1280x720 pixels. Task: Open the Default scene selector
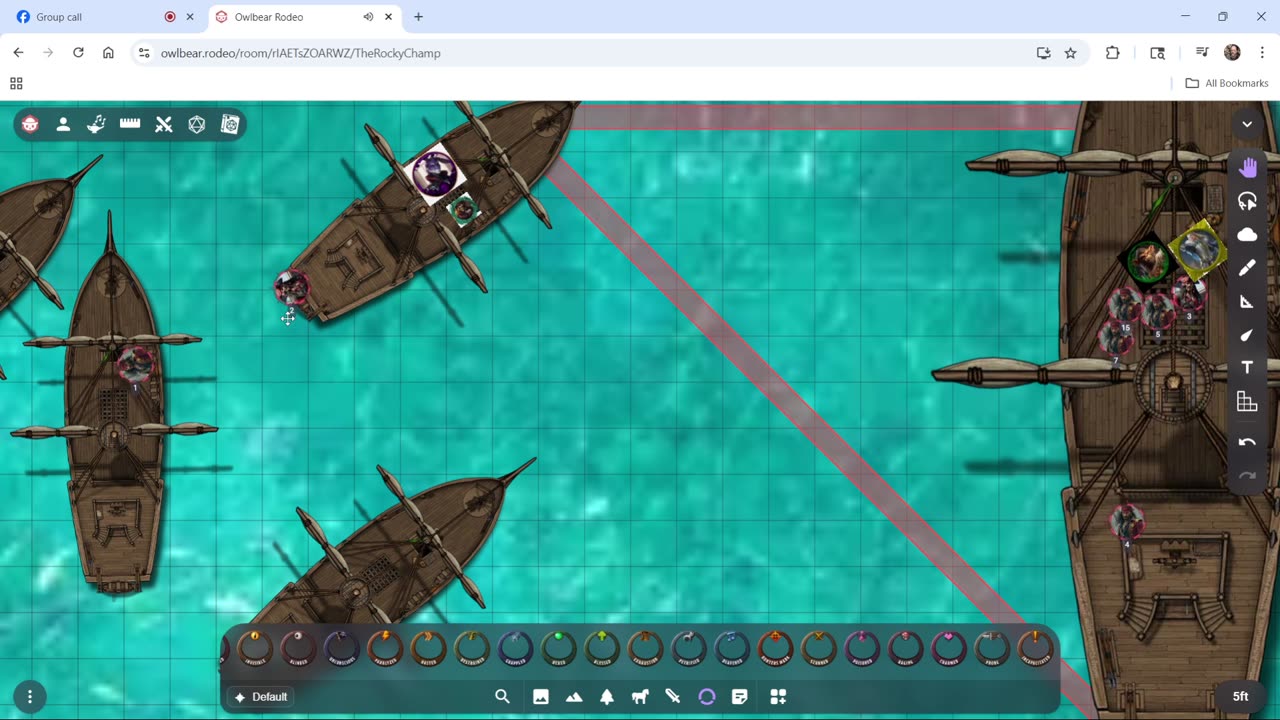pos(261,697)
